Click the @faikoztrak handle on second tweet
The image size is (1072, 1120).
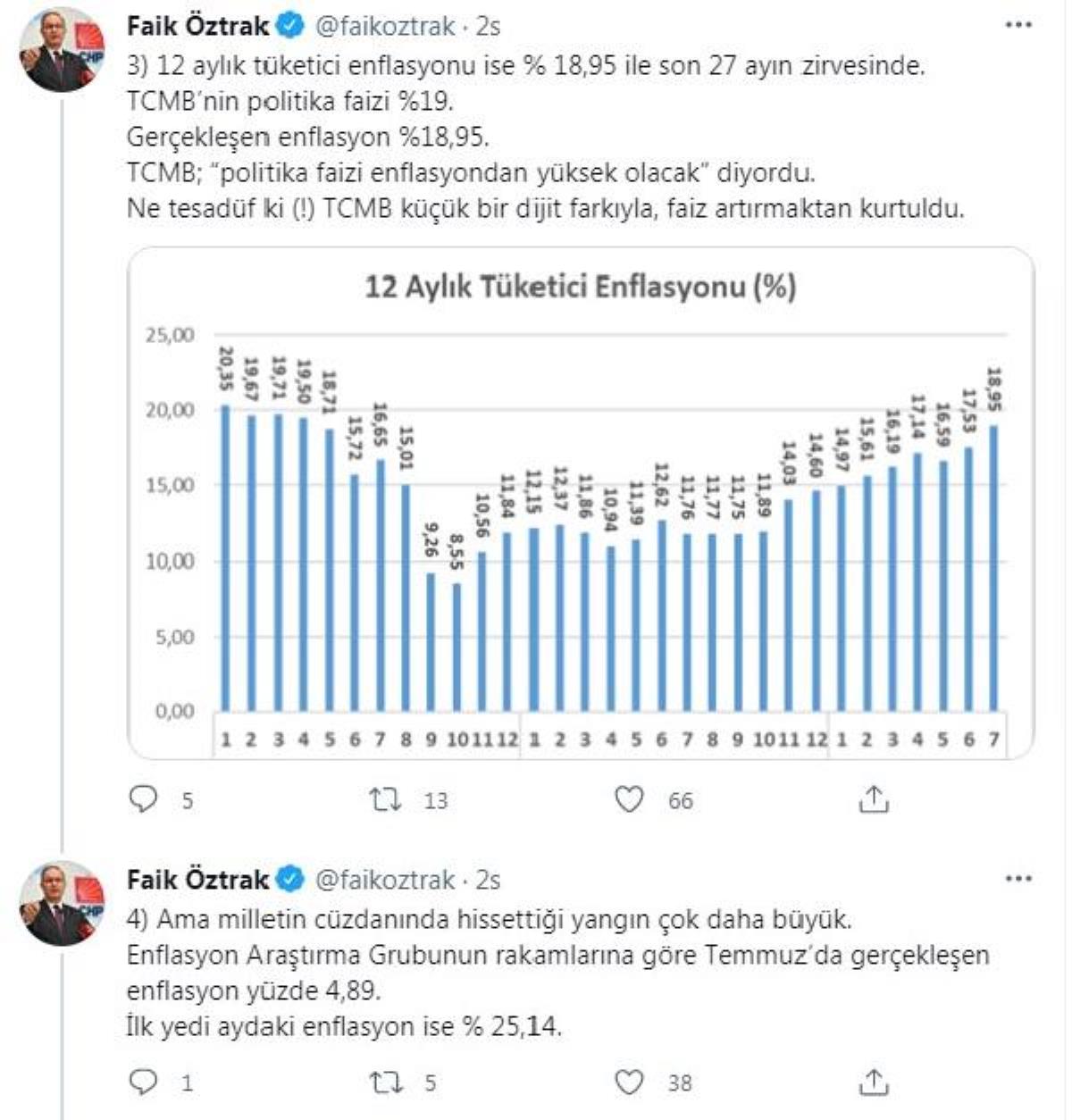tap(385, 880)
